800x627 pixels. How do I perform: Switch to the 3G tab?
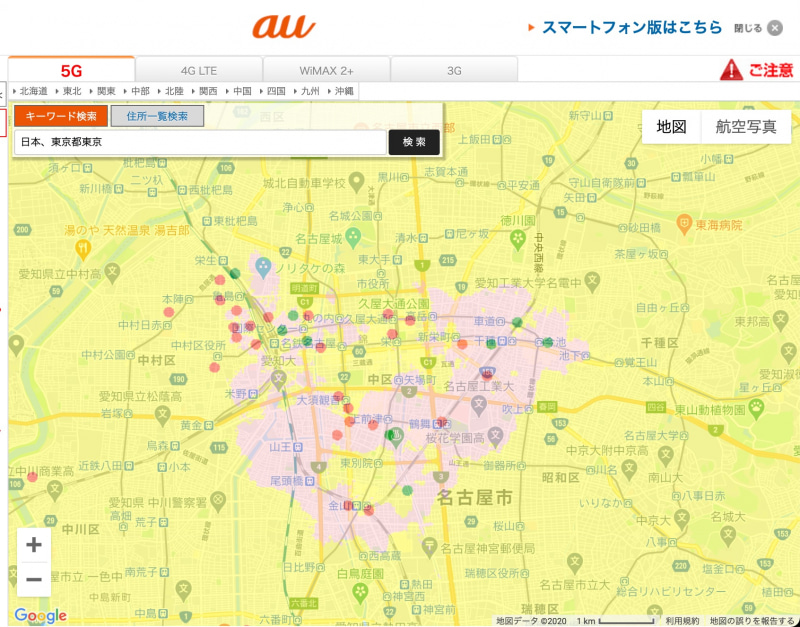(454, 70)
